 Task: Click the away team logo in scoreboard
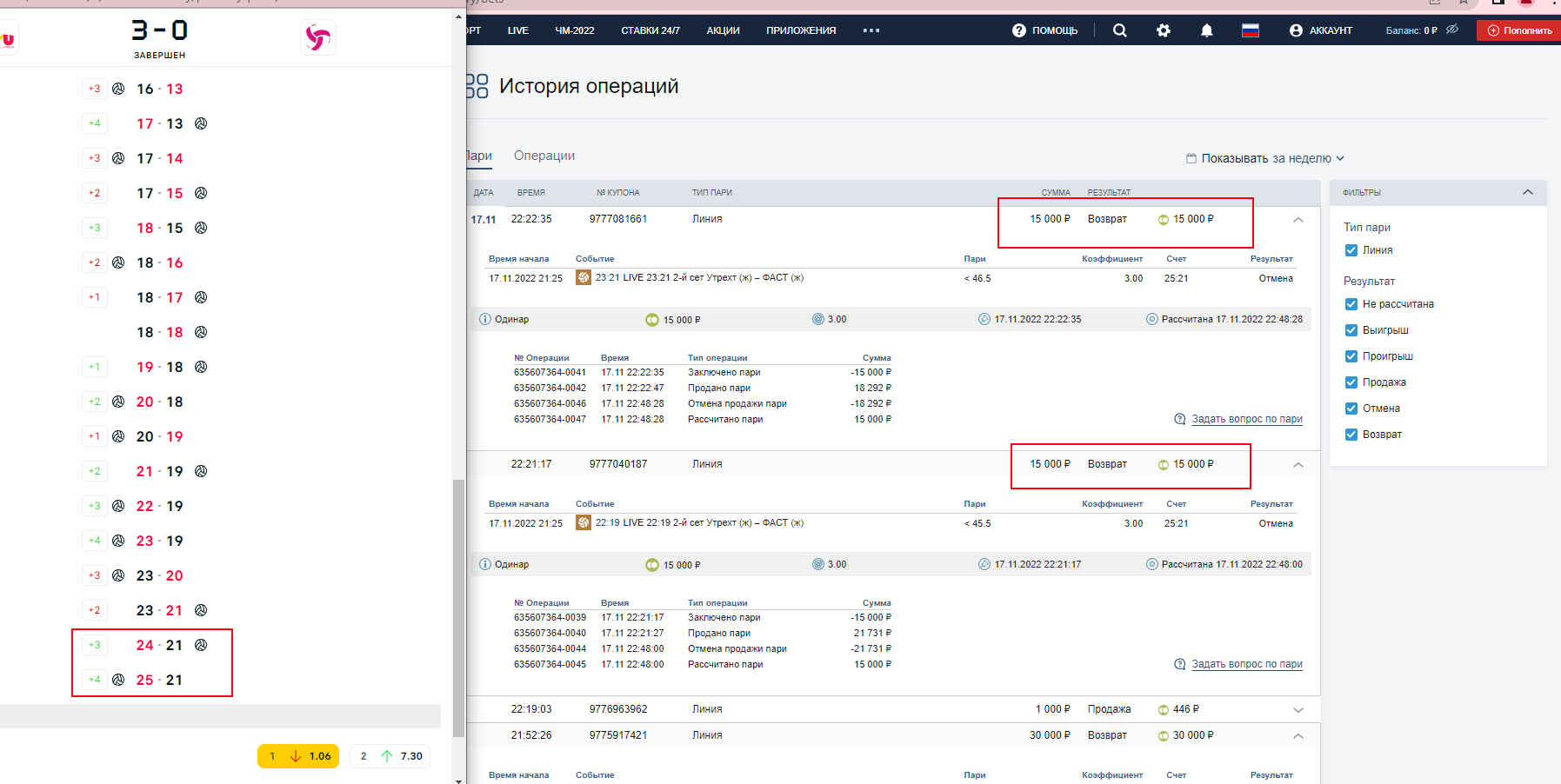point(317,37)
